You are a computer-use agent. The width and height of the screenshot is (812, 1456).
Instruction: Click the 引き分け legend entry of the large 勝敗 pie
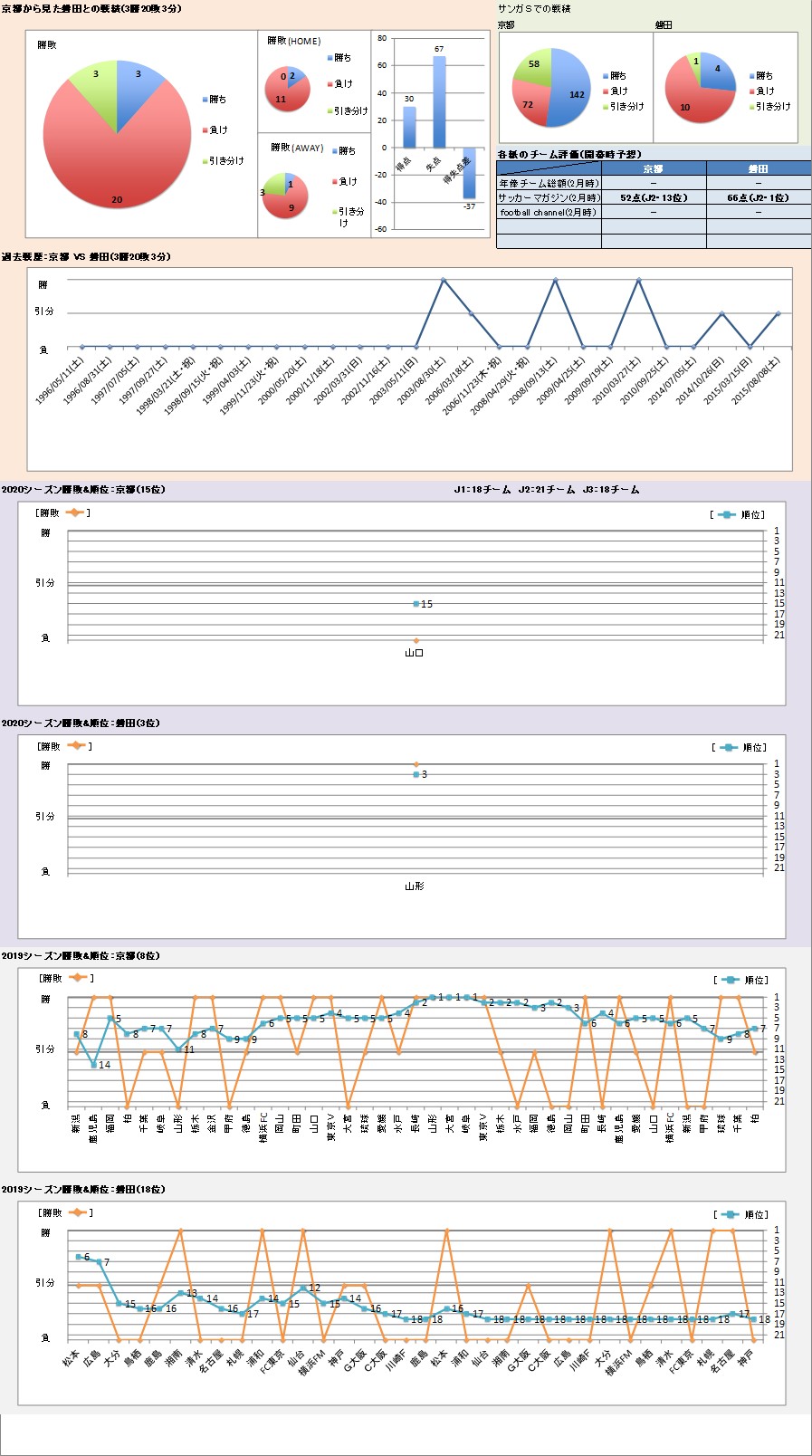coord(223,161)
